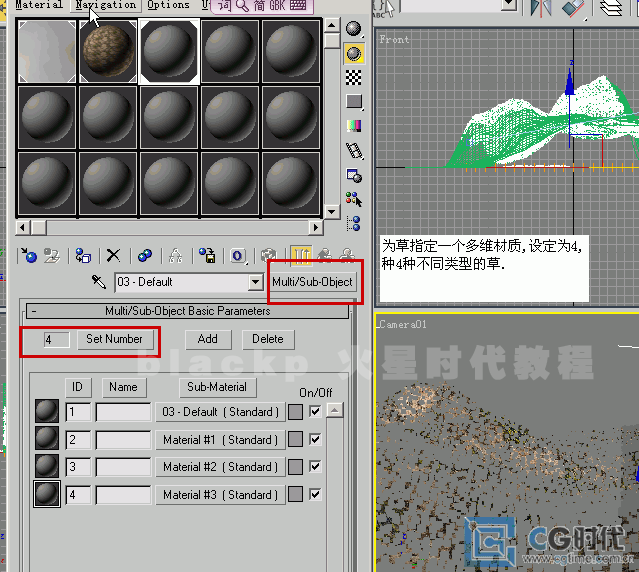Click Assign Material to Selection icon
The width and height of the screenshot is (639, 572).
[x=83, y=256]
